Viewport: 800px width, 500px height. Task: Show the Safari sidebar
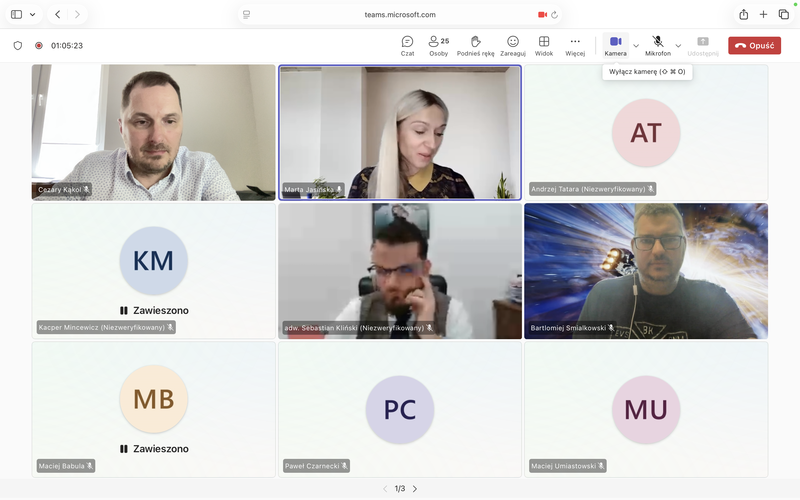pyautogui.click(x=16, y=14)
